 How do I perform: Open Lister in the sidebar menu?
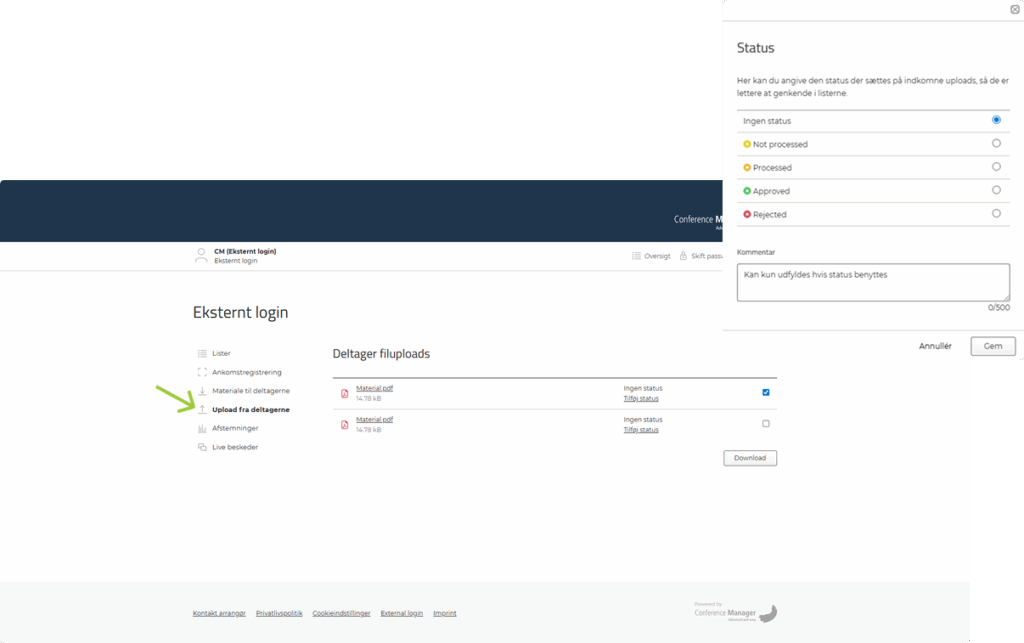(x=221, y=353)
